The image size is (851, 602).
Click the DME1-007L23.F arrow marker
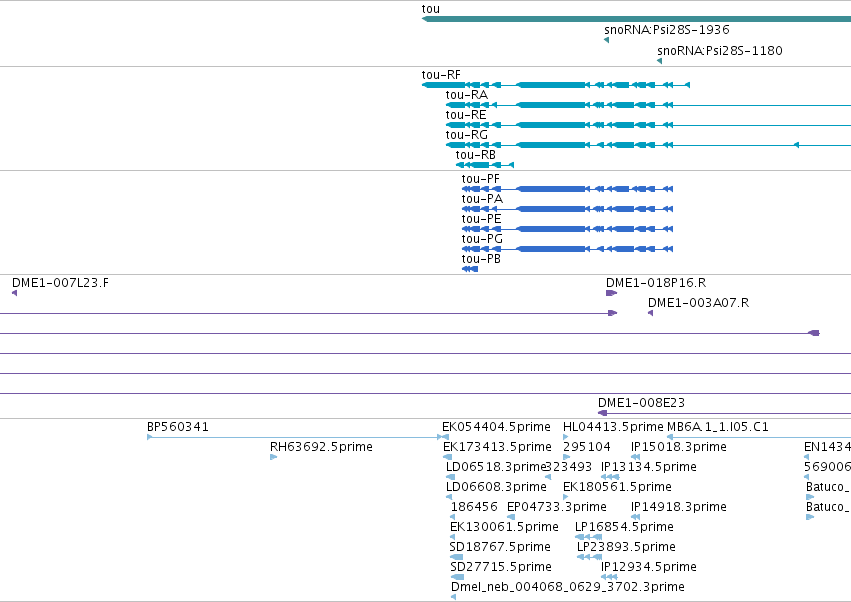[15, 293]
